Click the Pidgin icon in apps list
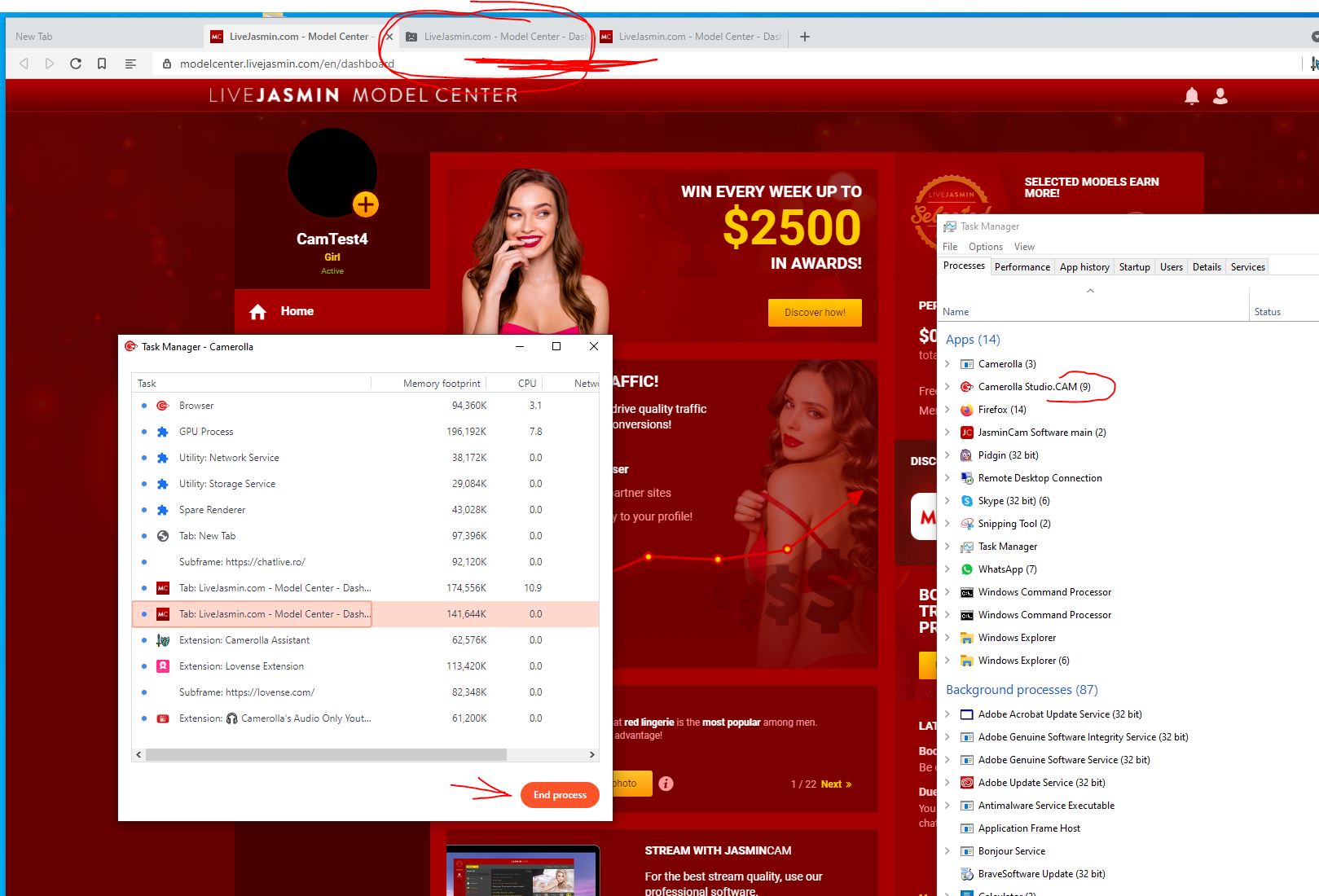 (967, 455)
